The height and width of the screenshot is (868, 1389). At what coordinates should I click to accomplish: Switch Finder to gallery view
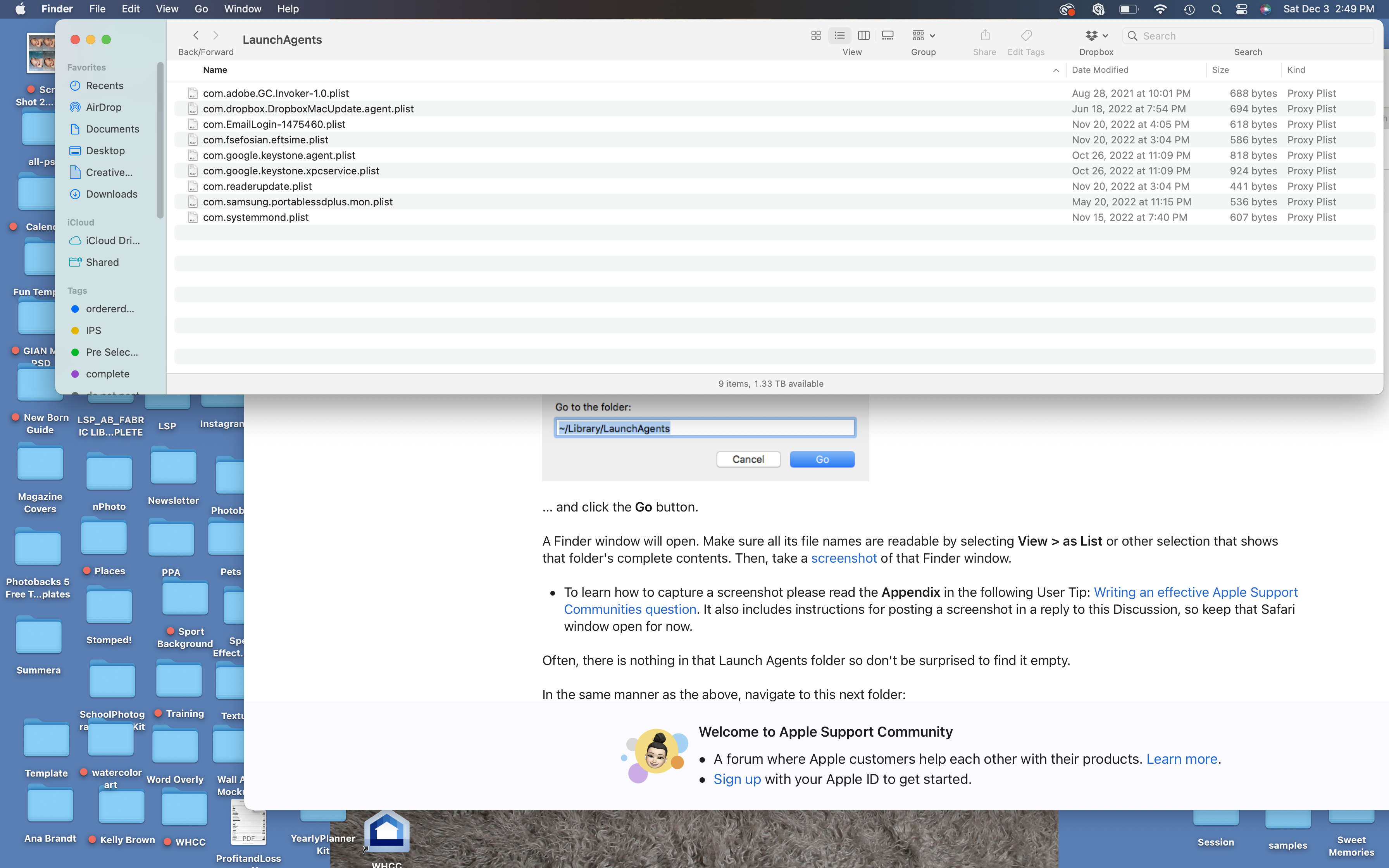(x=888, y=36)
